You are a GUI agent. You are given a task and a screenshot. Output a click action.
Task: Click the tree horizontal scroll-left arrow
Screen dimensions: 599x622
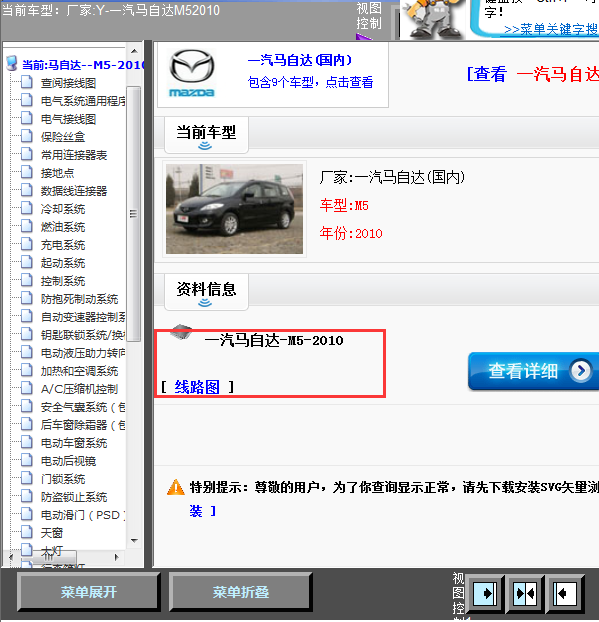click(x=11, y=557)
